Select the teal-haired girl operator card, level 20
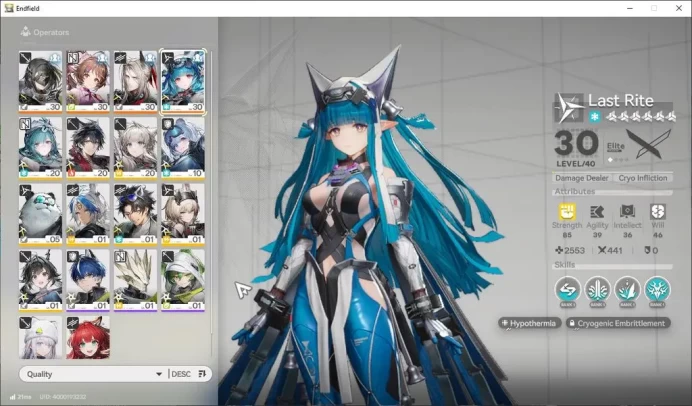Viewport: 692px width, 406px height. pyautogui.click(x=40, y=148)
